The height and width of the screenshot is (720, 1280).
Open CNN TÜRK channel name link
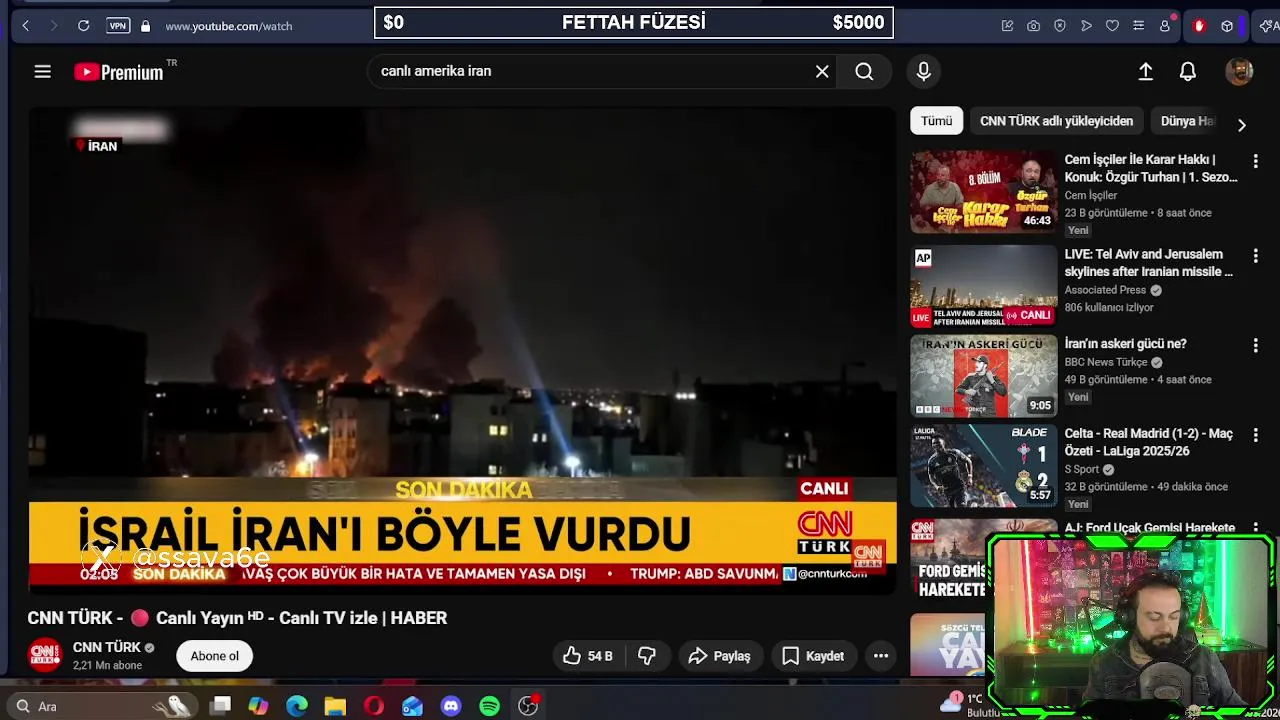tap(107, 647)
